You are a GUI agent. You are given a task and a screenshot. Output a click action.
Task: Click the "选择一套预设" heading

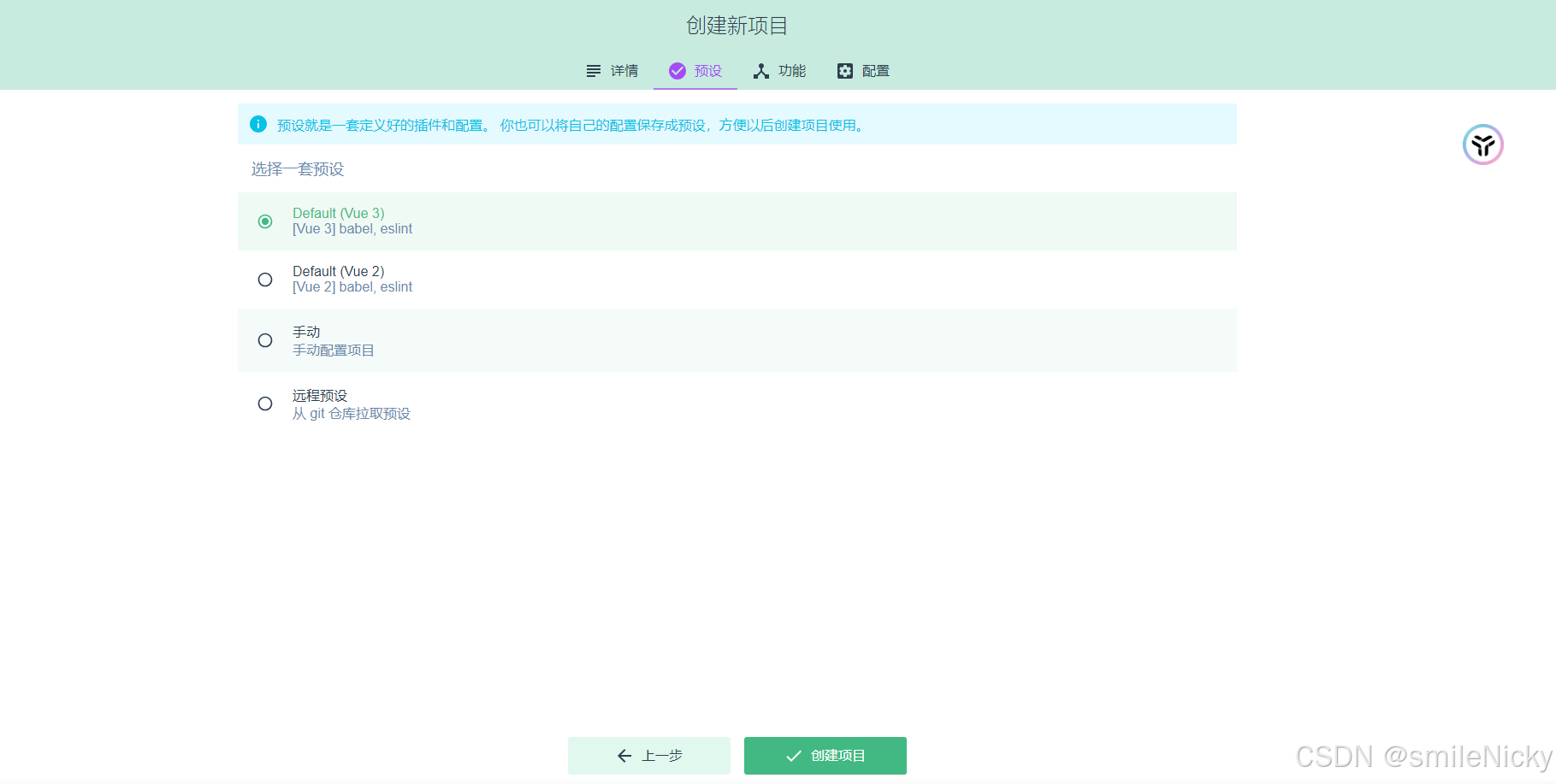tap(298, 169)
